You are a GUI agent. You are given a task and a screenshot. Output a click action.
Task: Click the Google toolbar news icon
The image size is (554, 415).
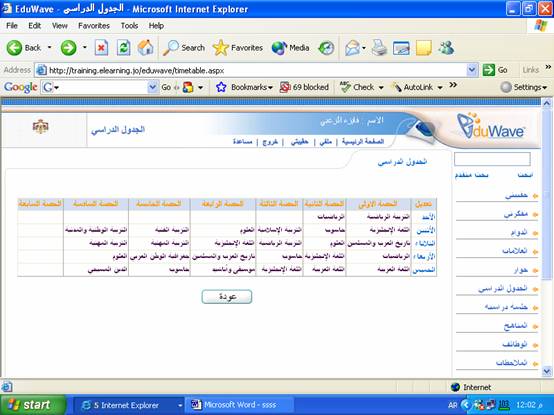[188, 87]
